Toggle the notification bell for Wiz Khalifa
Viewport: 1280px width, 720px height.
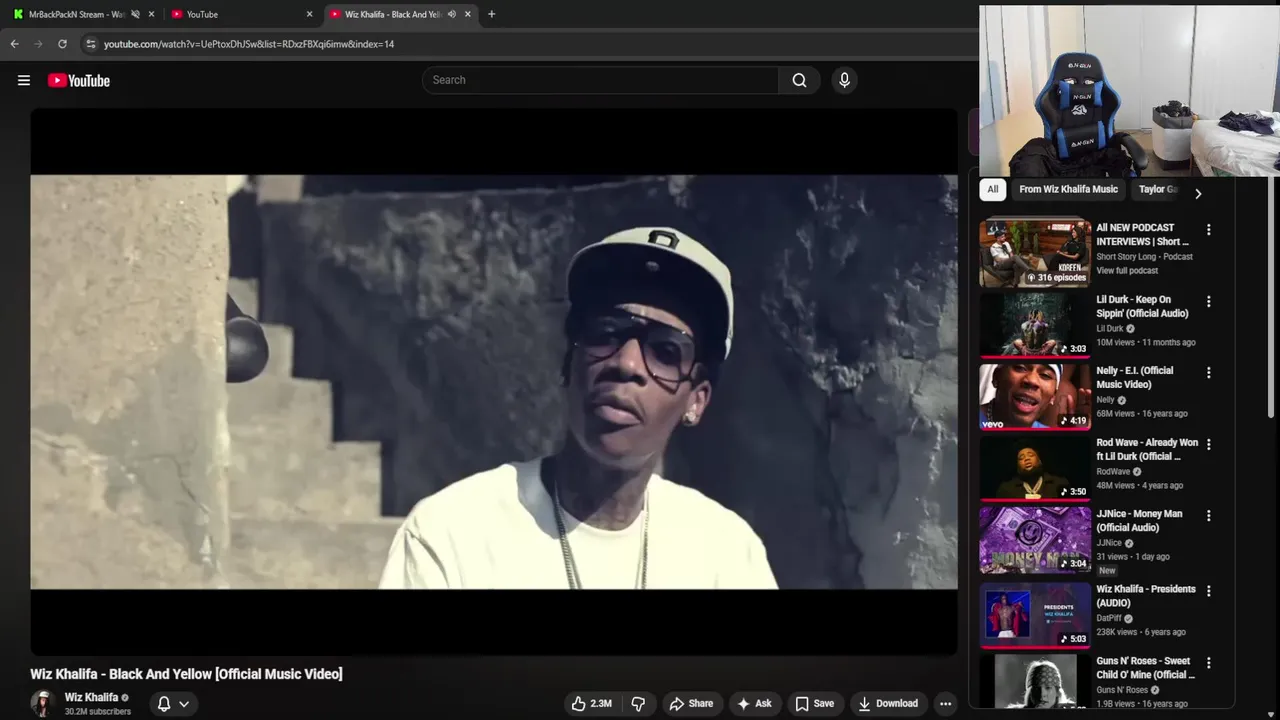click(164, 704)
